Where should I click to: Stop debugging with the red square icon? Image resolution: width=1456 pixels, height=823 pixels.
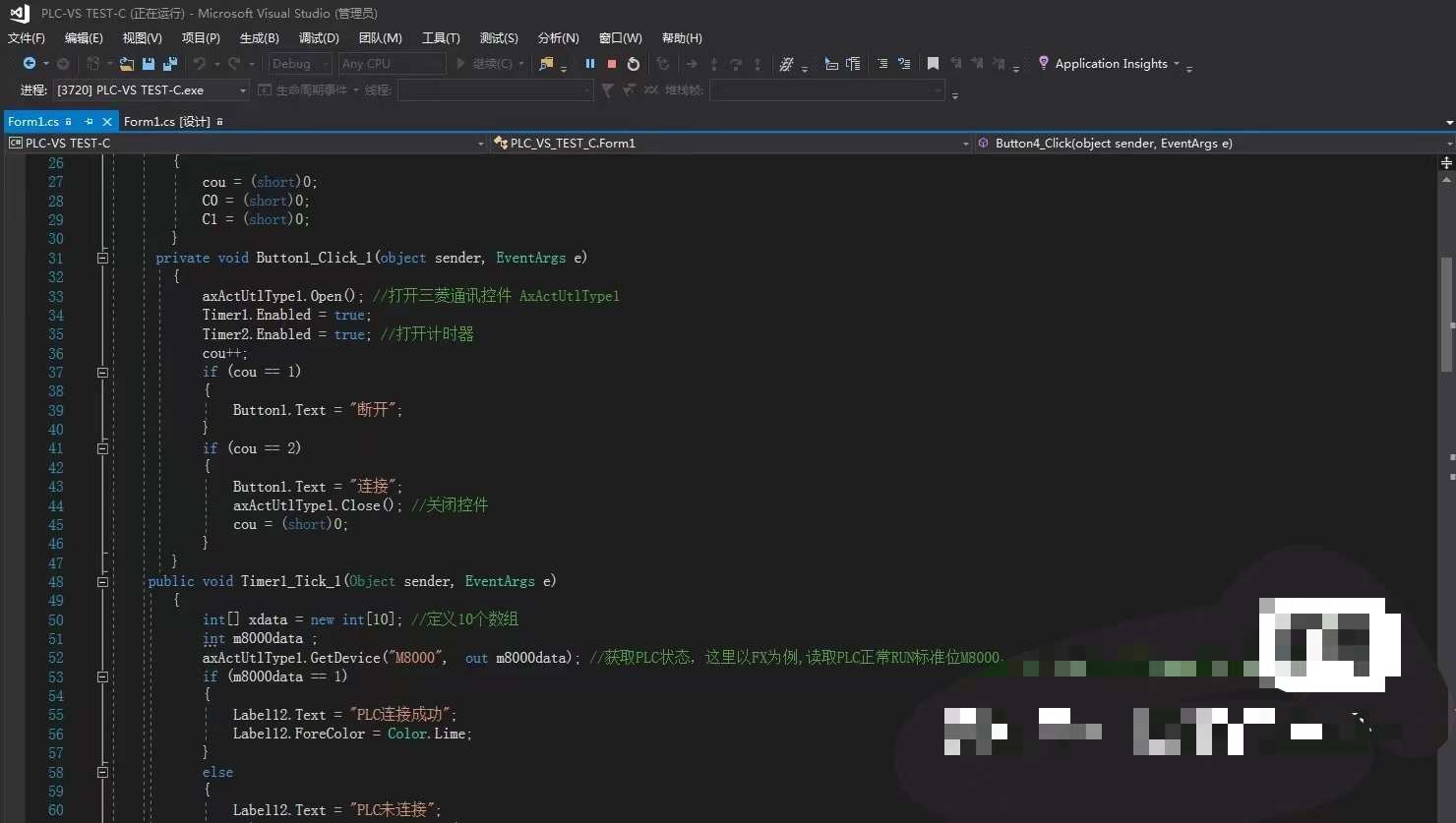pyautogui.click(x=612, y=64)
